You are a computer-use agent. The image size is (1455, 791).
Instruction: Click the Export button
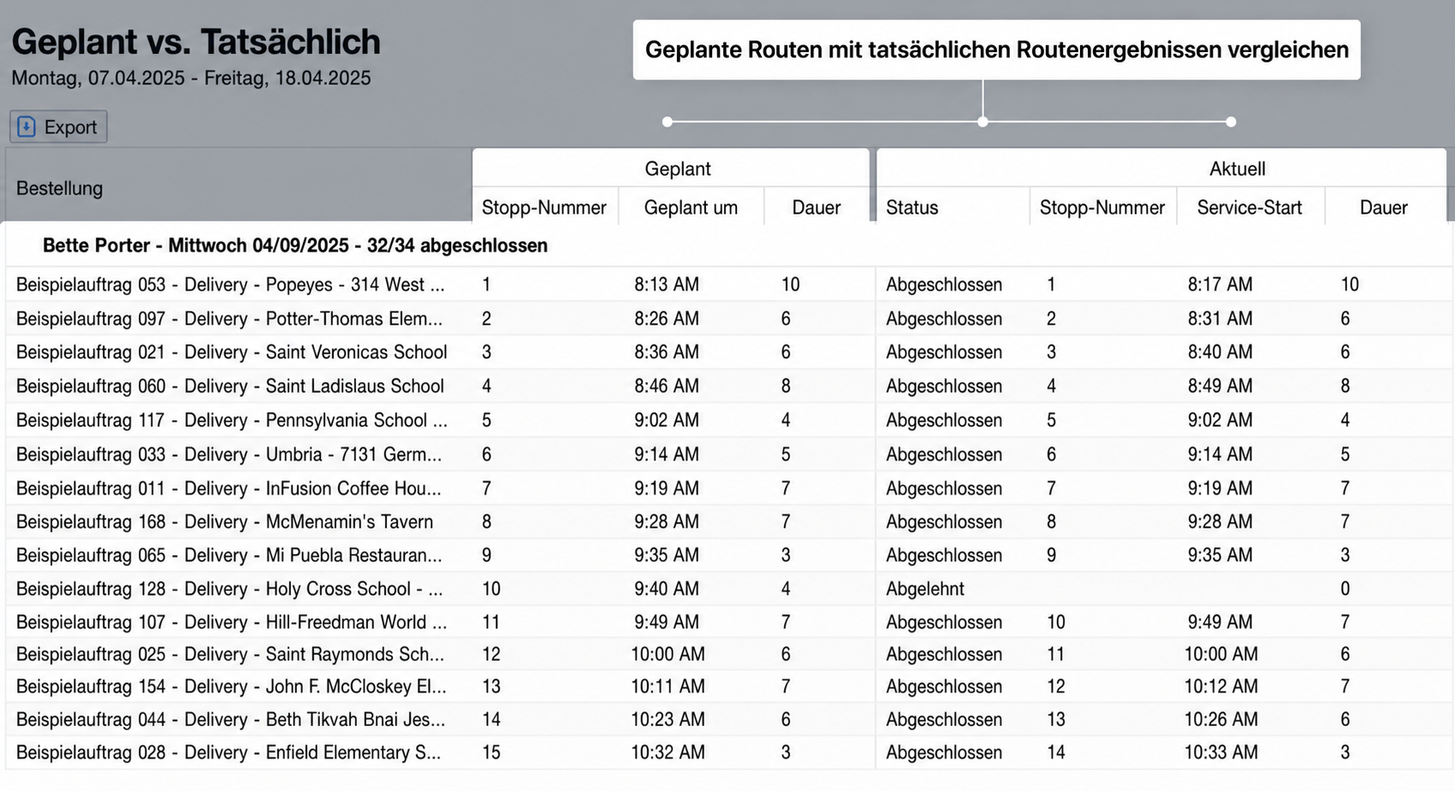coord(58,127)
